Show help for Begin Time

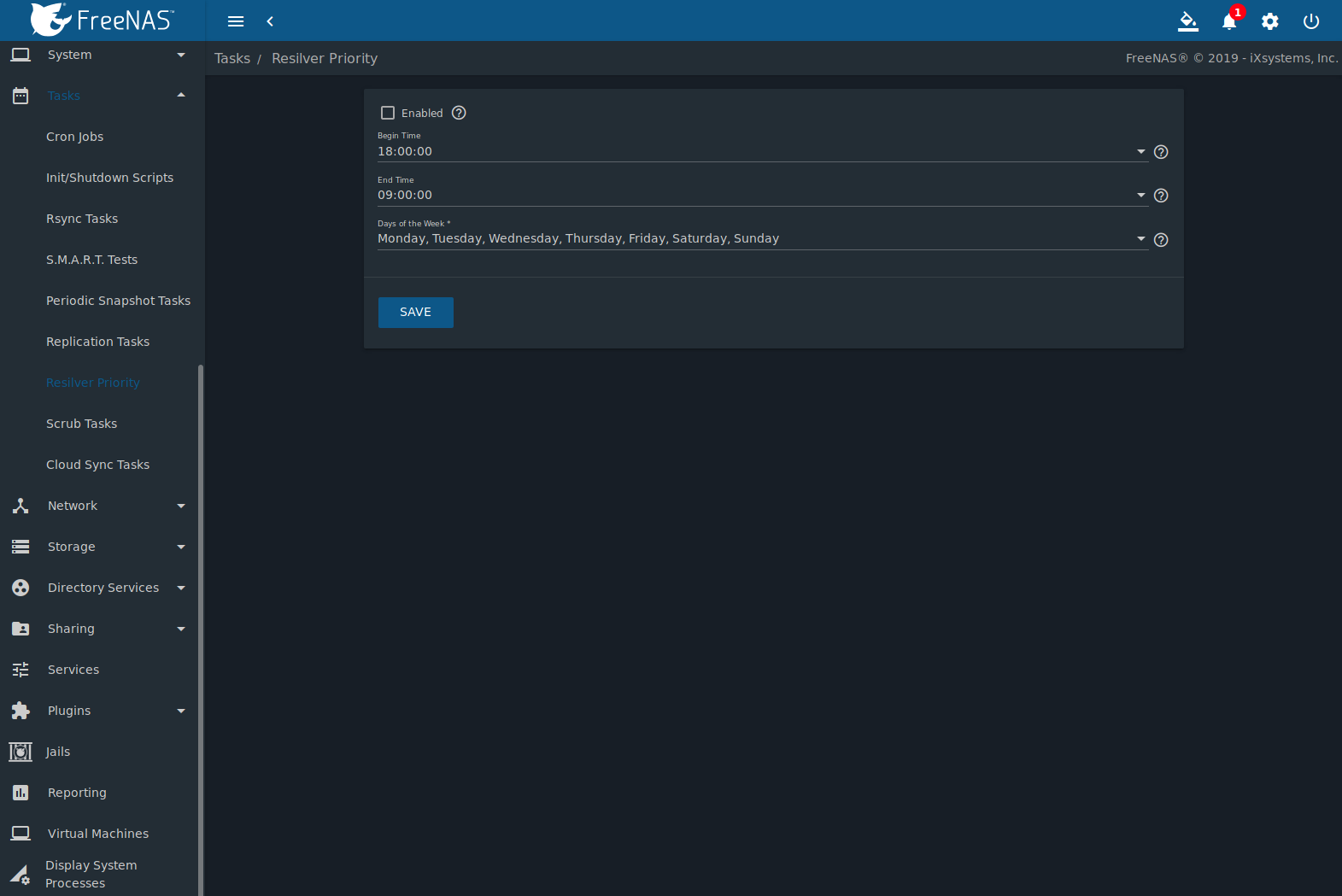coord(1161,152)
